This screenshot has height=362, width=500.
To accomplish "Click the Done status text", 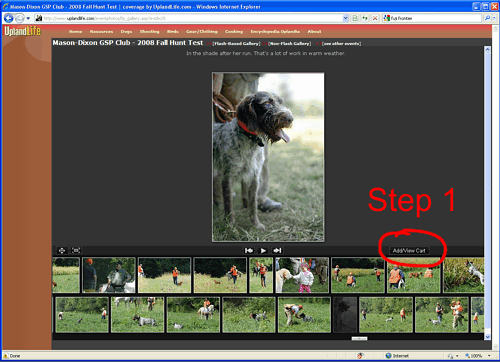I will click(15, 356).
